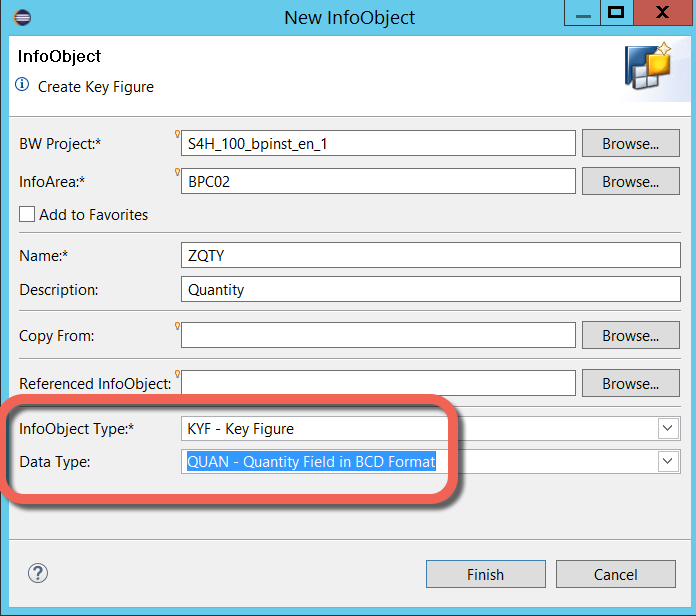Focus the BW Project field with S4H_100_bpinst_en_1
Screen dimensions: 696x616
pyautogui.click(x=378, y=143)
